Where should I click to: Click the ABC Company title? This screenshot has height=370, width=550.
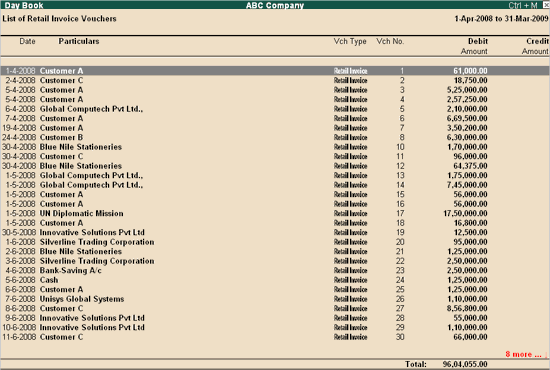[x=275, y=5]
